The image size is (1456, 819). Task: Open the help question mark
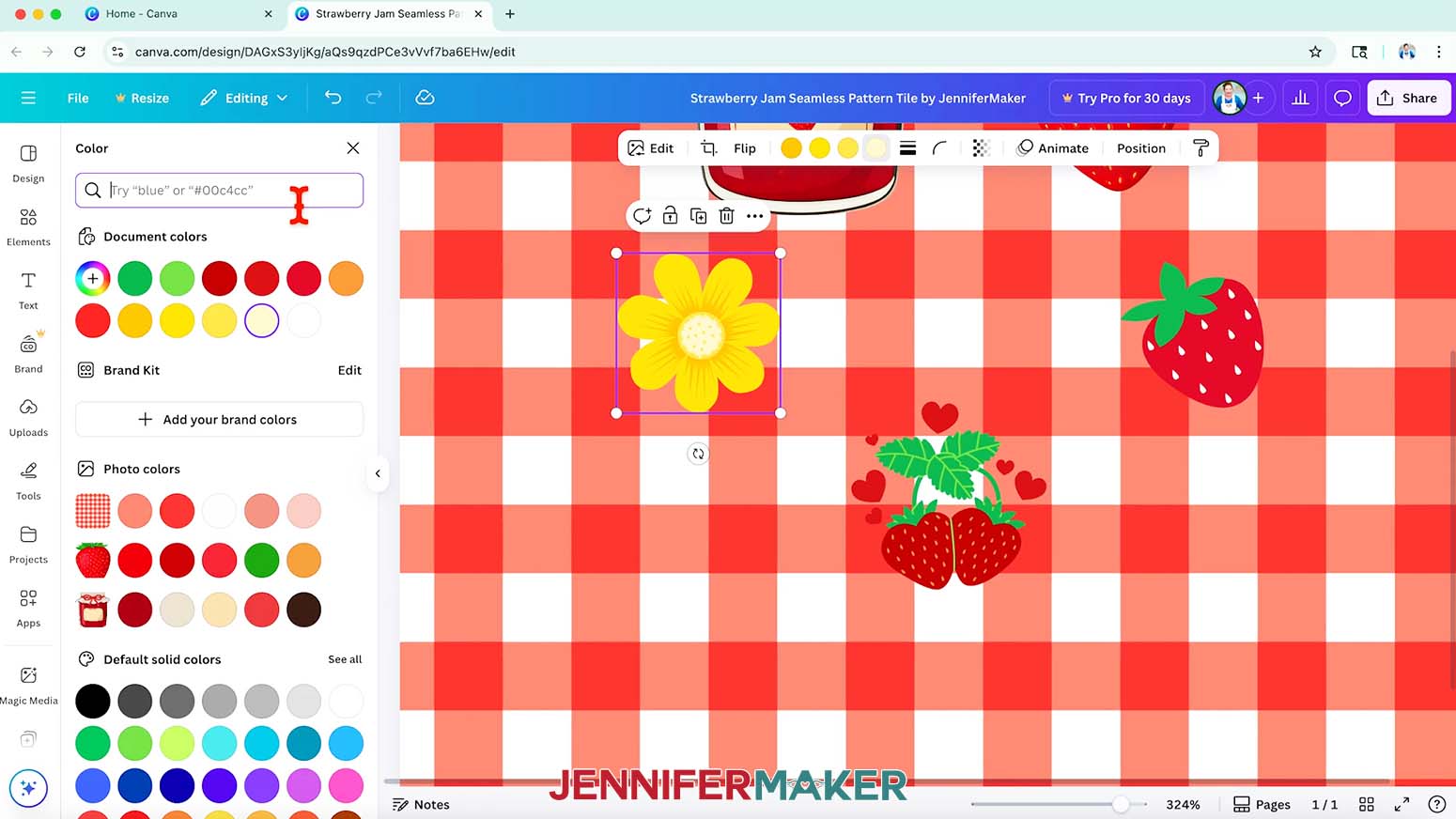coord(1436,804)
